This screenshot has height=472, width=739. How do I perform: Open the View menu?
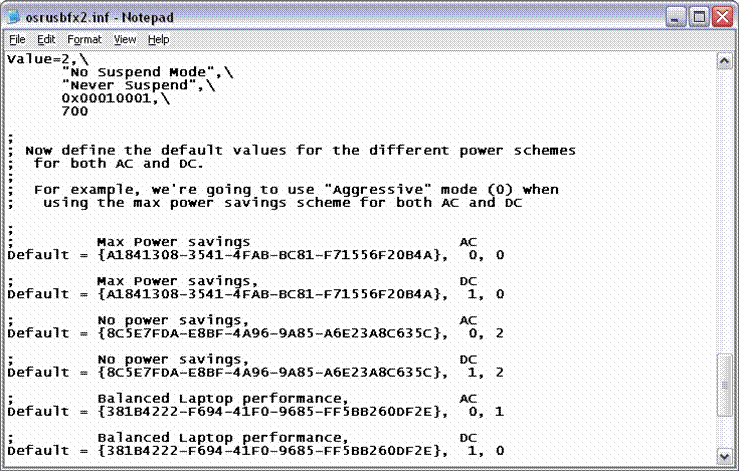pos(125,40)
